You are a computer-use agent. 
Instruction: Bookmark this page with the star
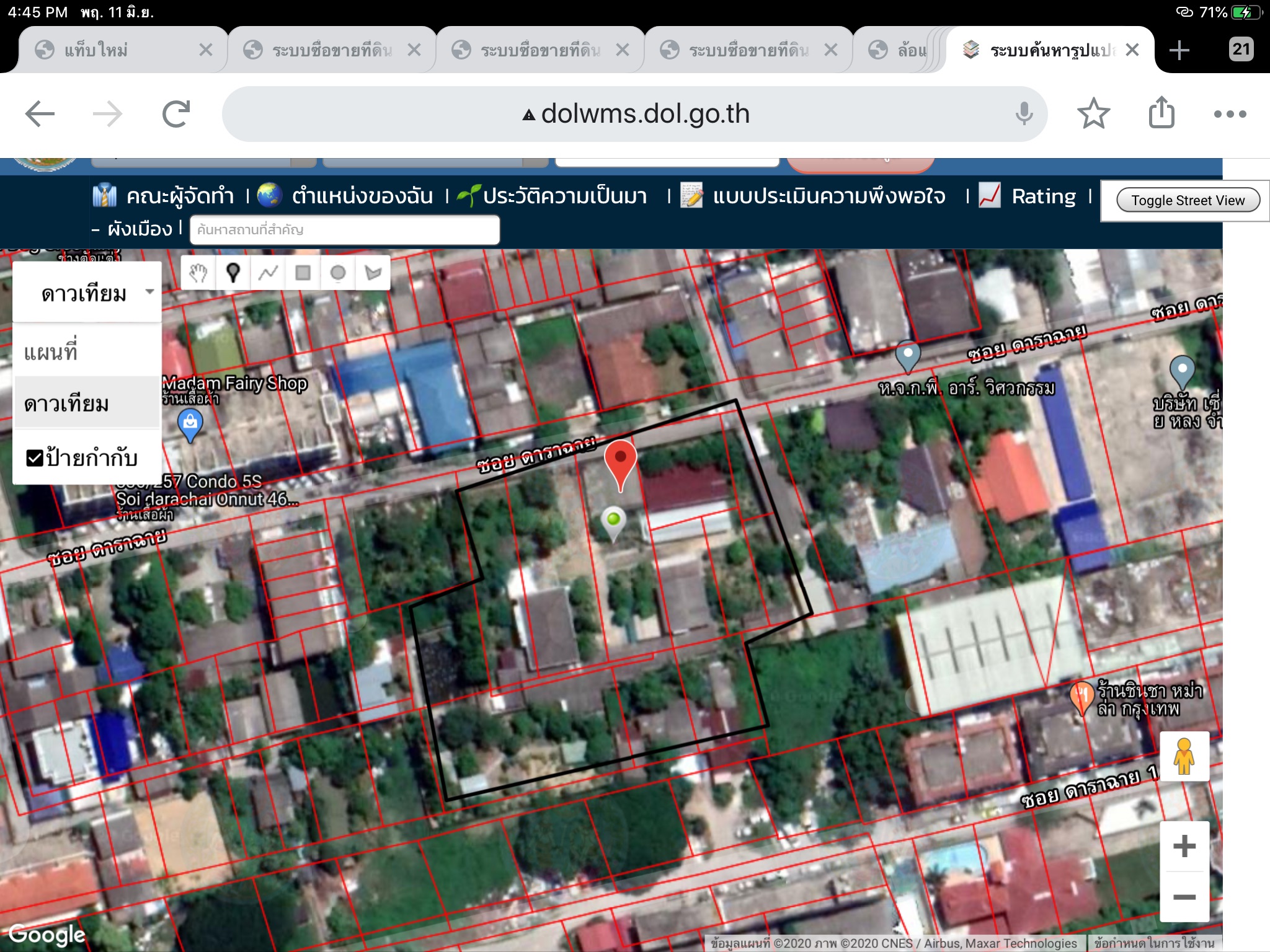click(x=1093, y=114)
